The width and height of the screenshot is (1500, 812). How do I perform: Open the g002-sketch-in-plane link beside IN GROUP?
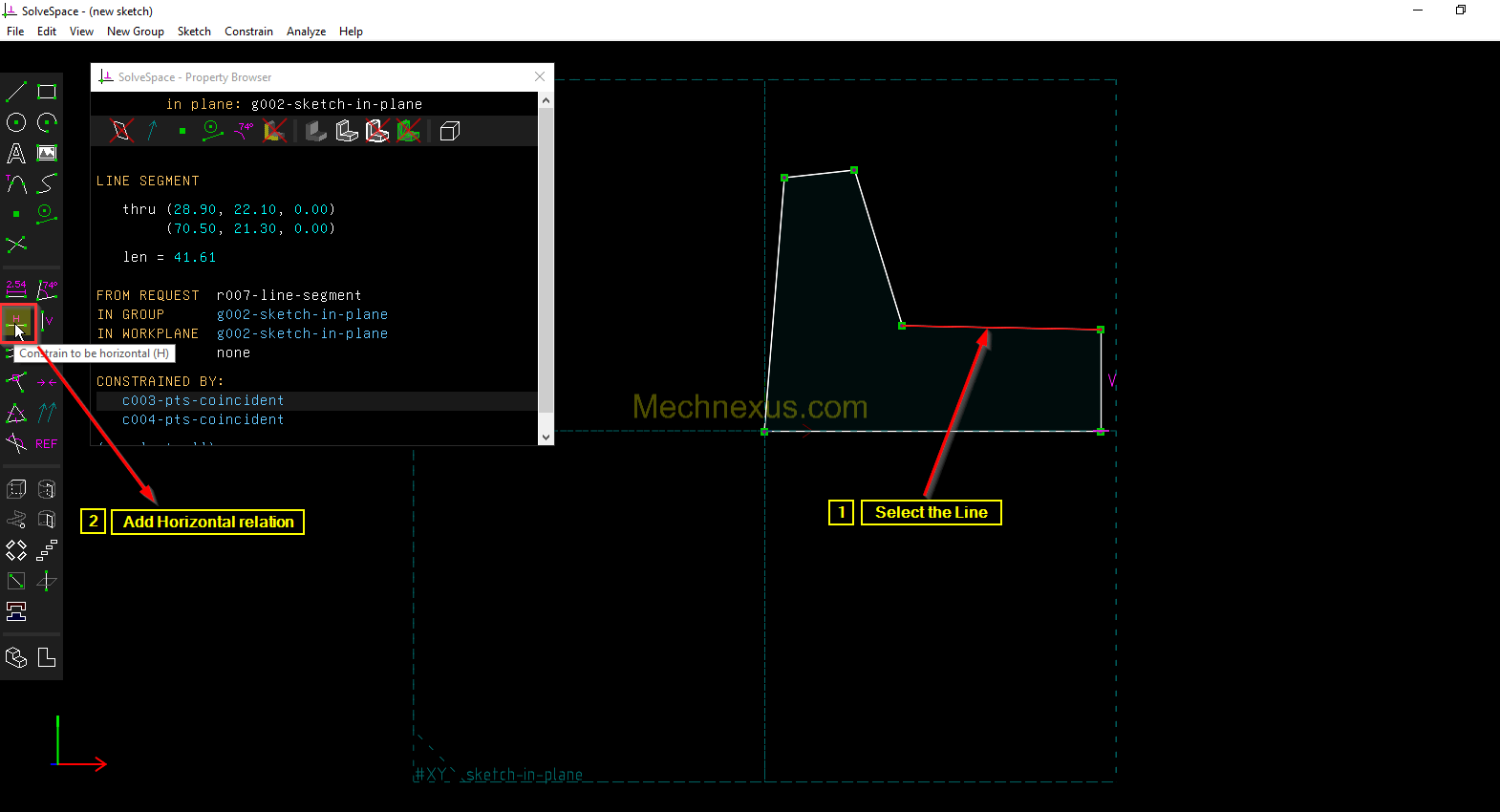pyautogui.click(x=302, y=314)
